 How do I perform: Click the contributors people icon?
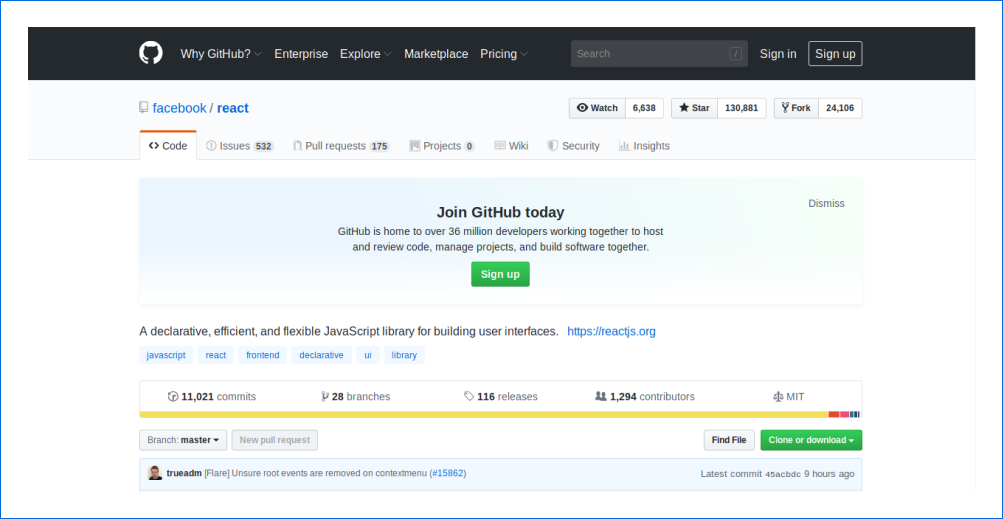pos(600,397)
